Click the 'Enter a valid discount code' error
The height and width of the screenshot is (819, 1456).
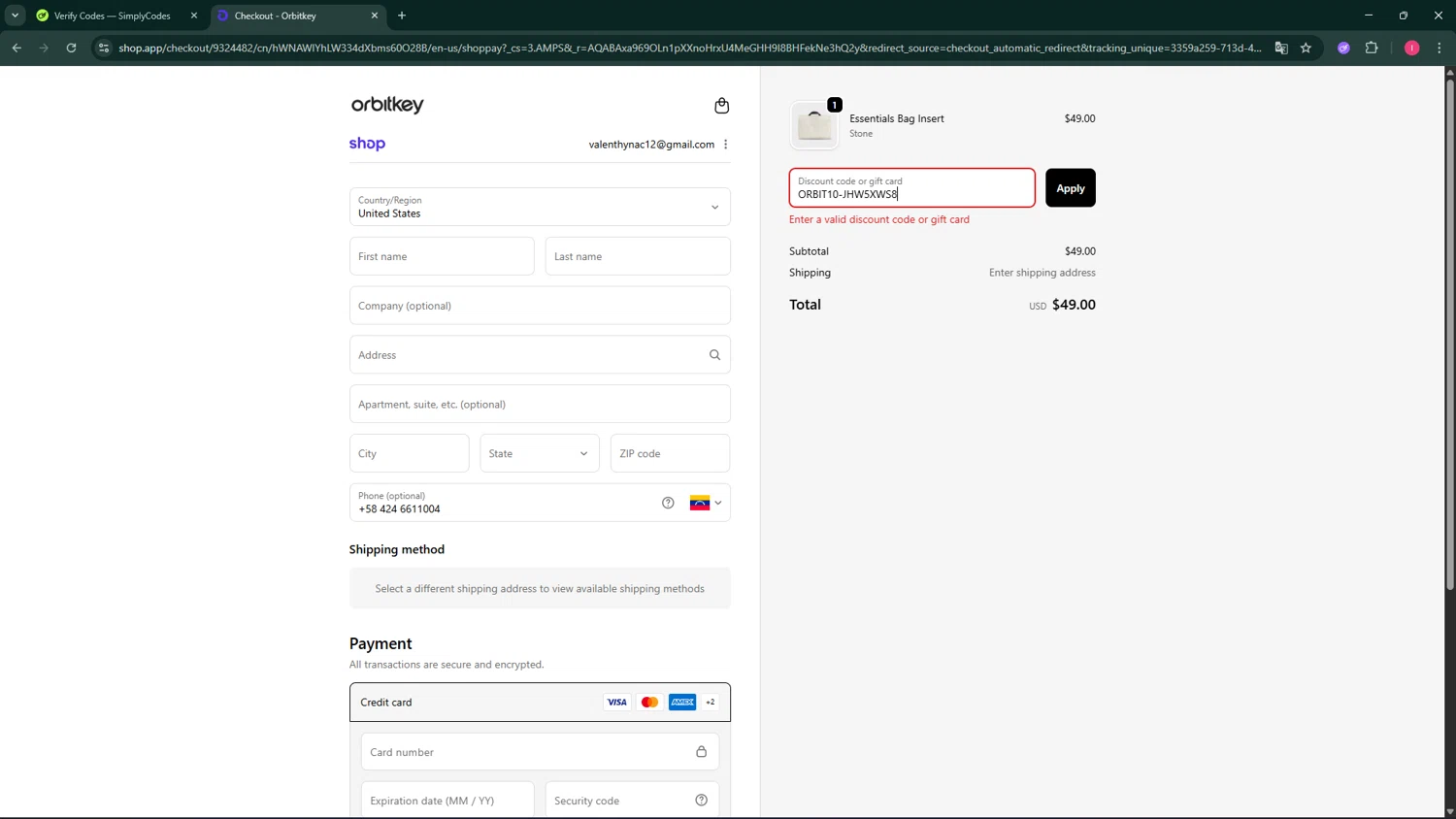tap(878, 219)
